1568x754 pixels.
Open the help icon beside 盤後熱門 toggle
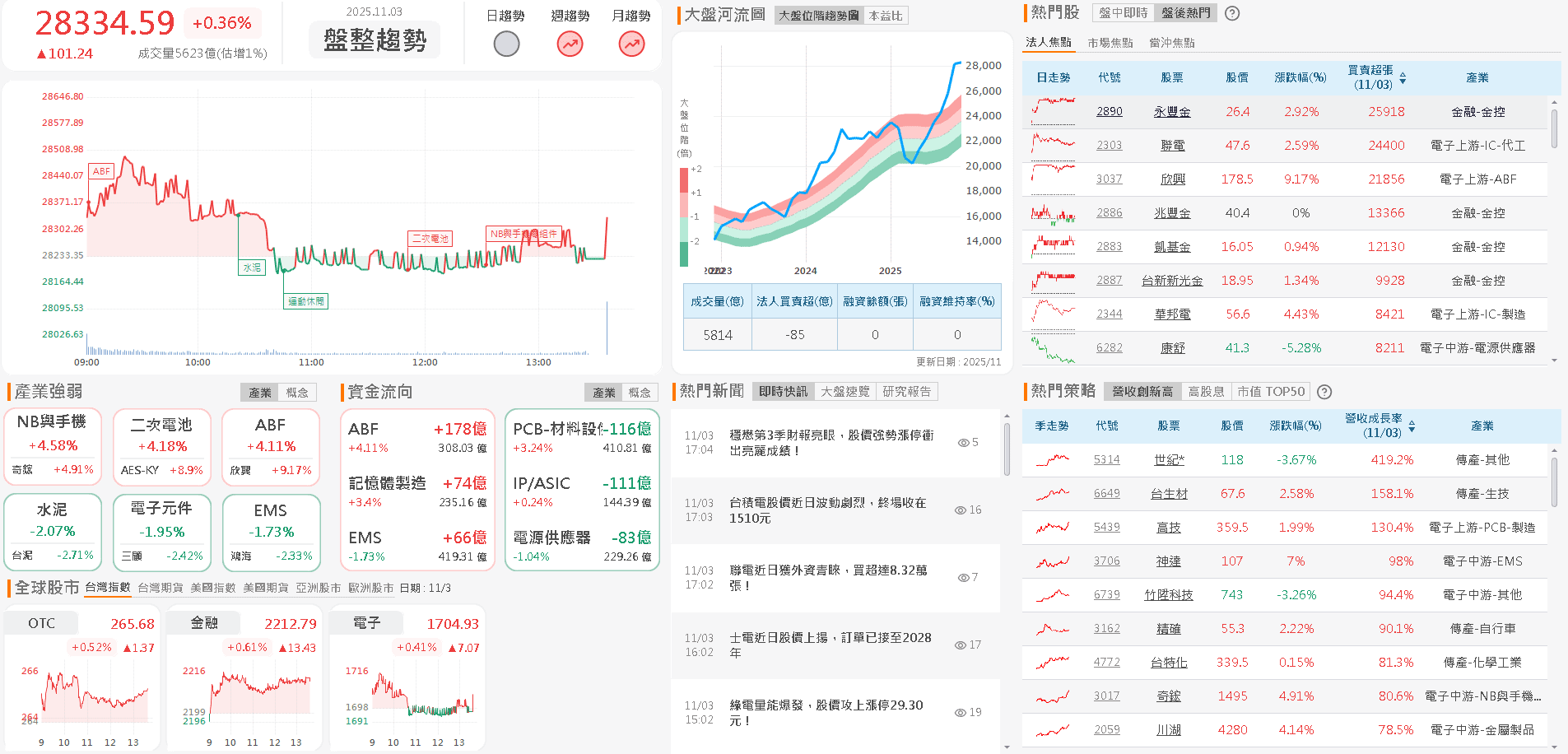(1231, 13)
